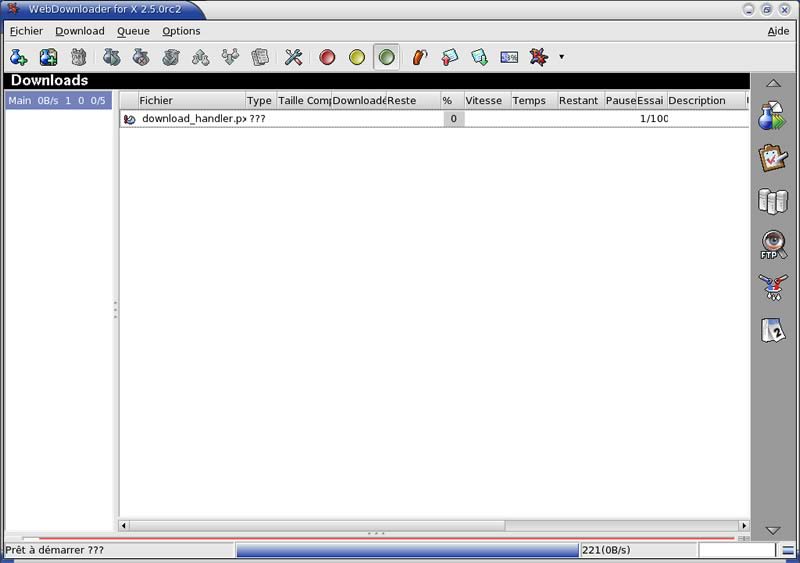This screenshot has width=800, height=563.
Task: Click the Prêt à démarrer status text
Action: (x=55, y=550)
